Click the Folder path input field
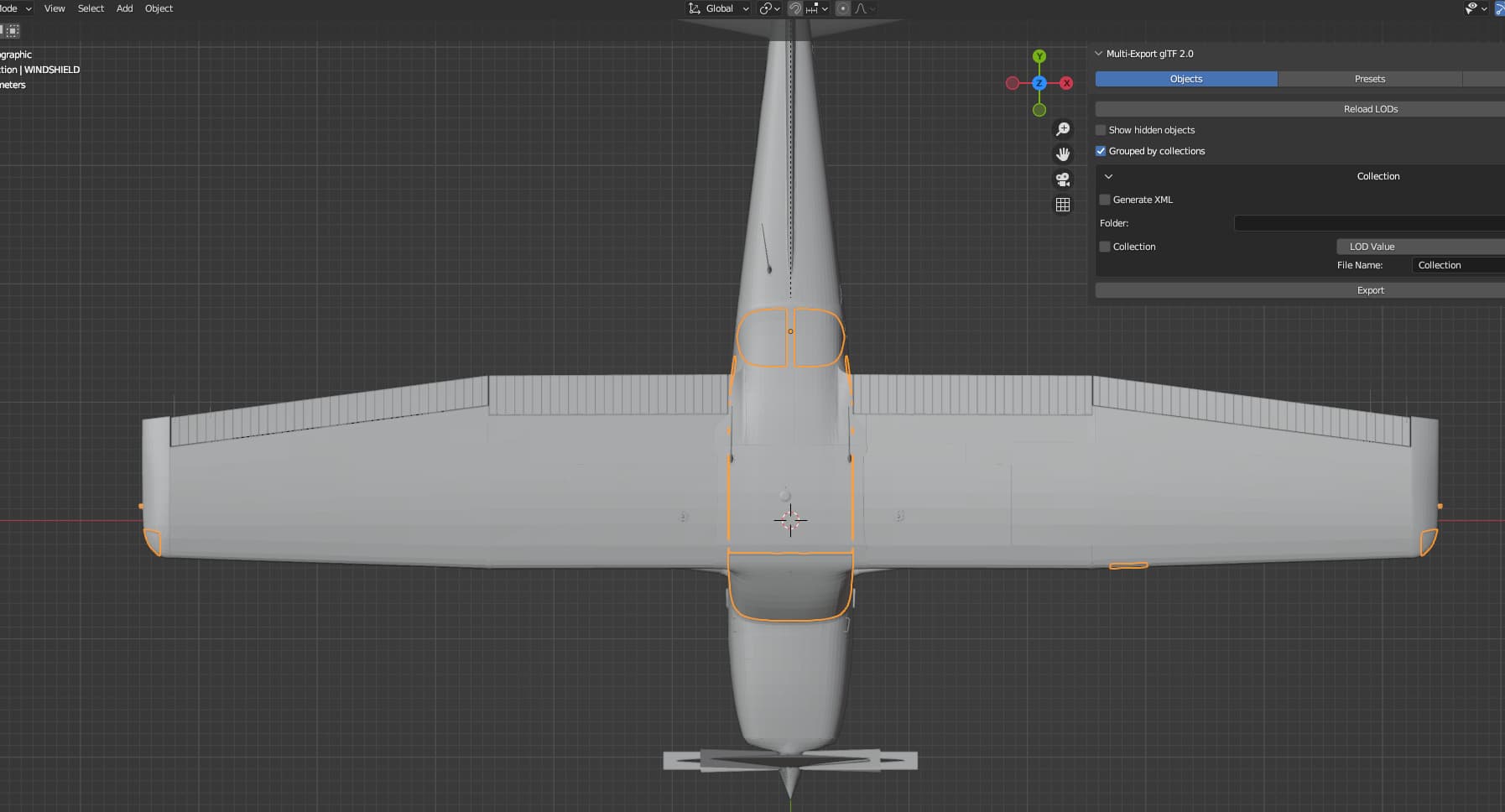The width and height of the screenshot is (1505, 812). coord(1368,223)
